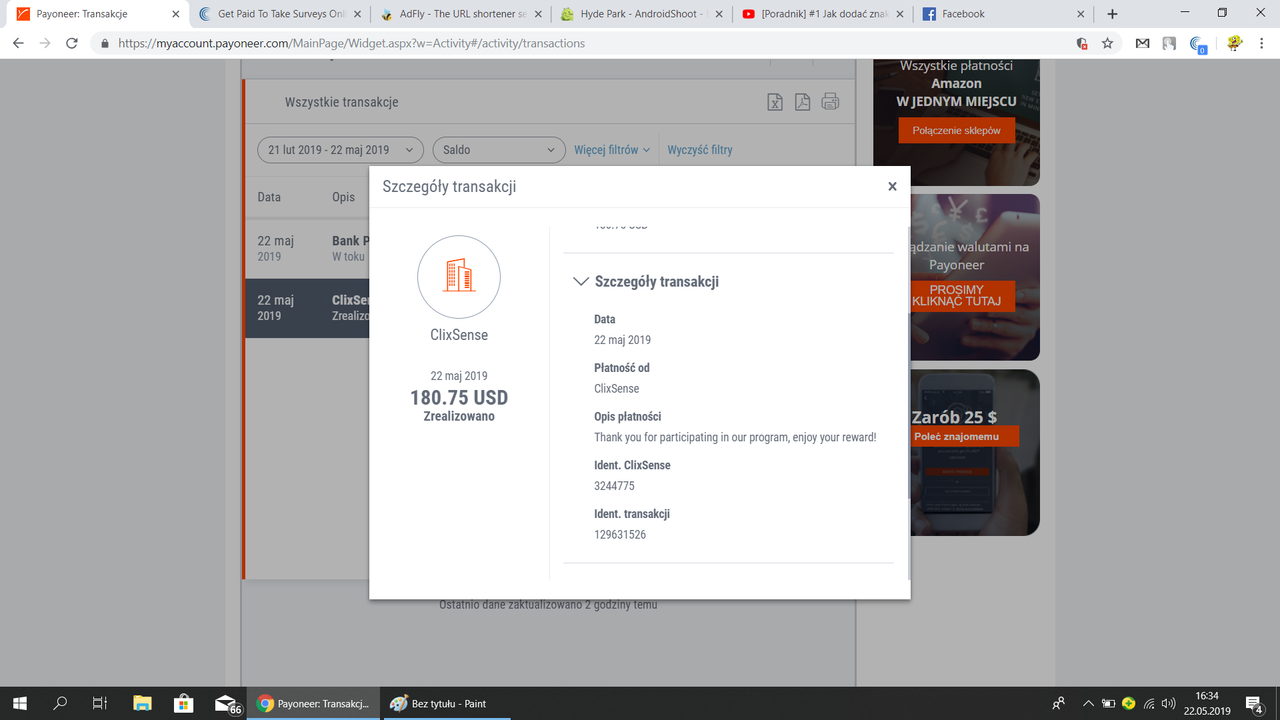Open Gmail extension icon

coord(1143,43)
